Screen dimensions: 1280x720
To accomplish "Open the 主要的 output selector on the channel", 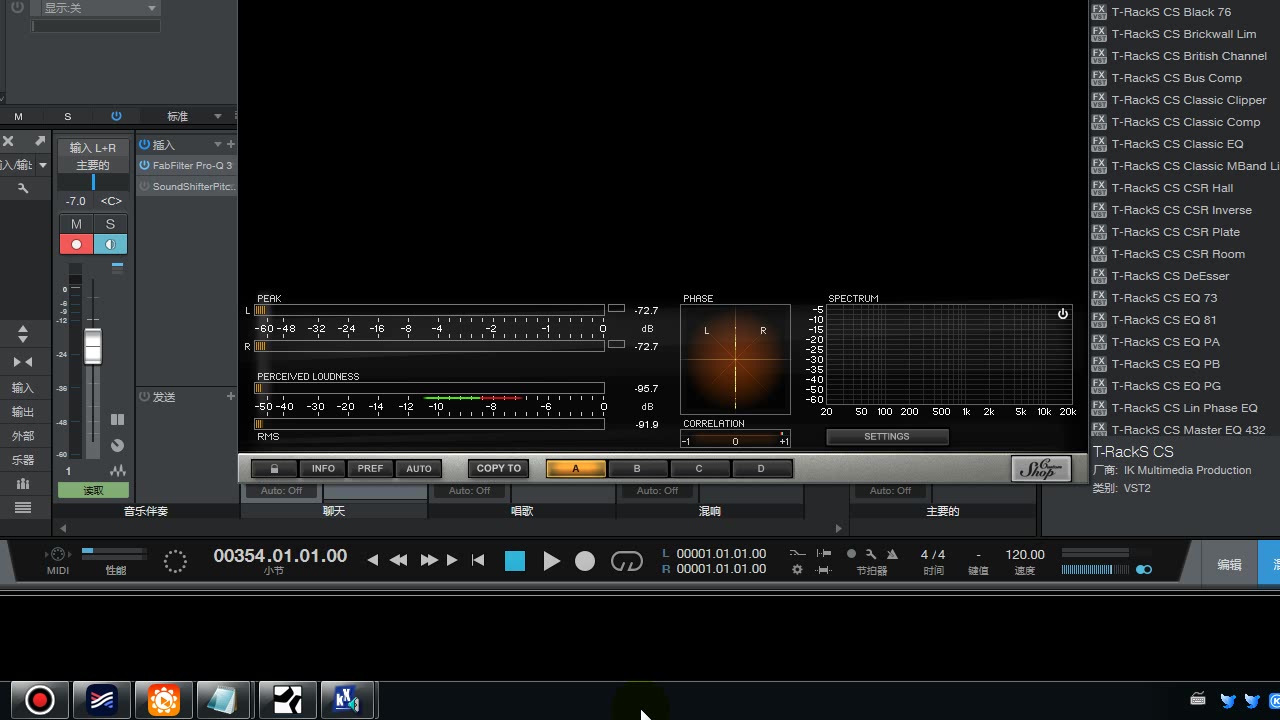I will tap(93, 165).
